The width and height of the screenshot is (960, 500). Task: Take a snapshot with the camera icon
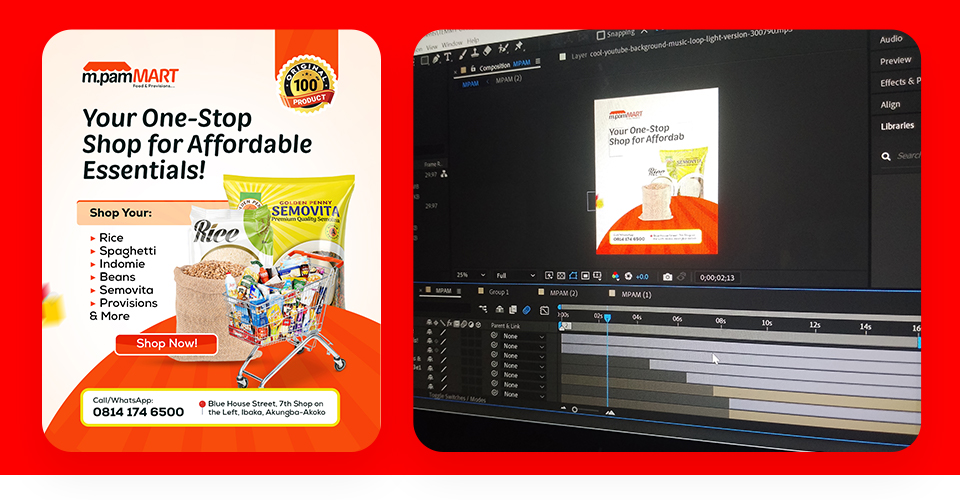[667, 277]
